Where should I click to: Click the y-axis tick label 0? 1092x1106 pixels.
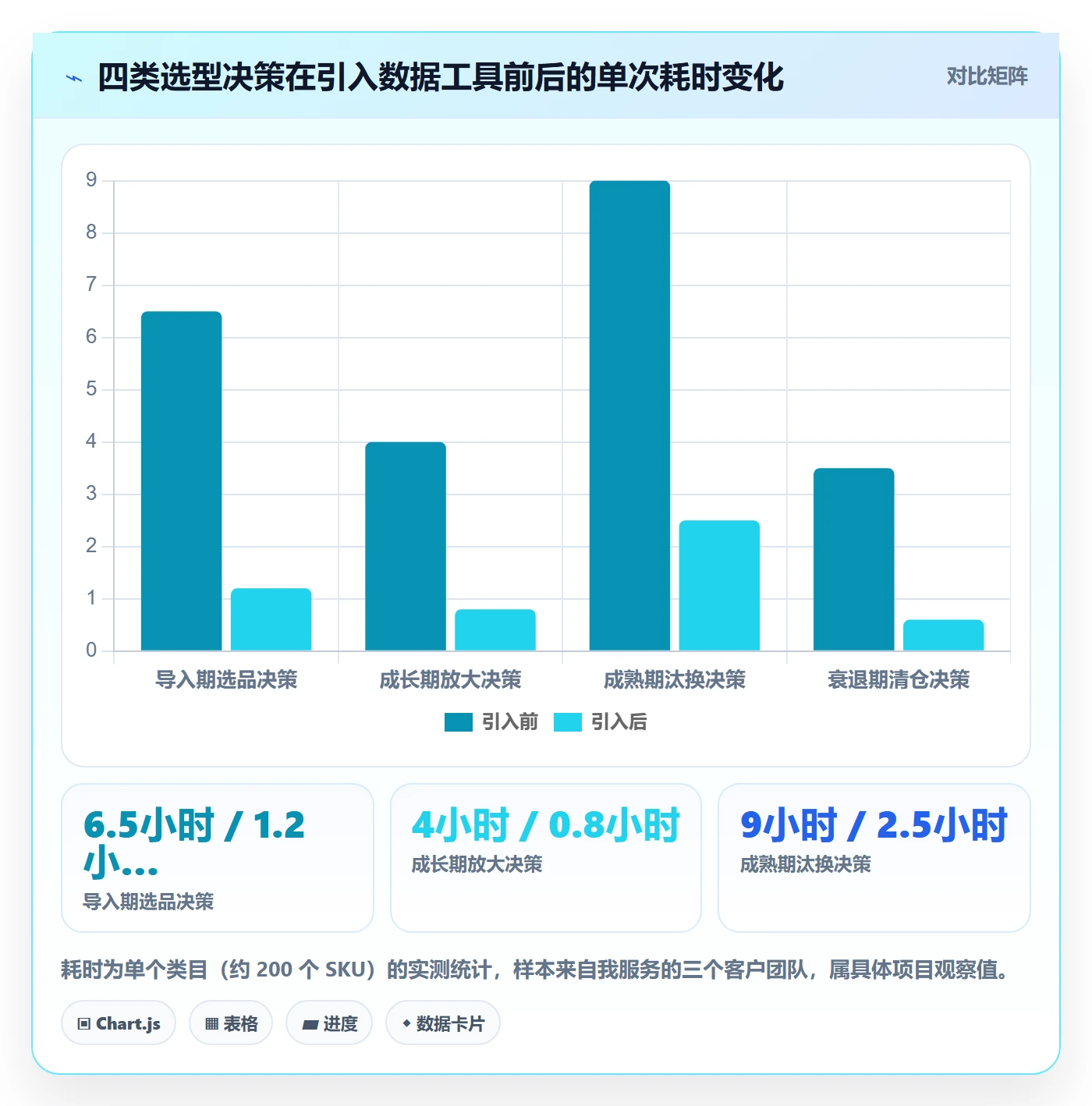tap(91, 650)
